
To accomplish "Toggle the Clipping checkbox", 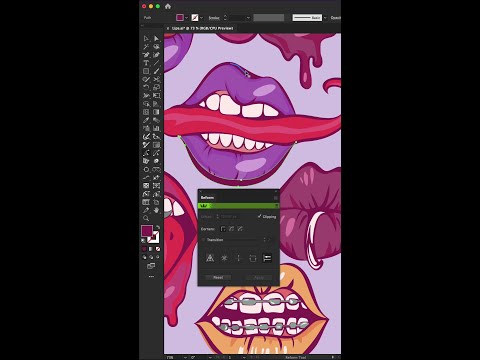I will point(259,216).
